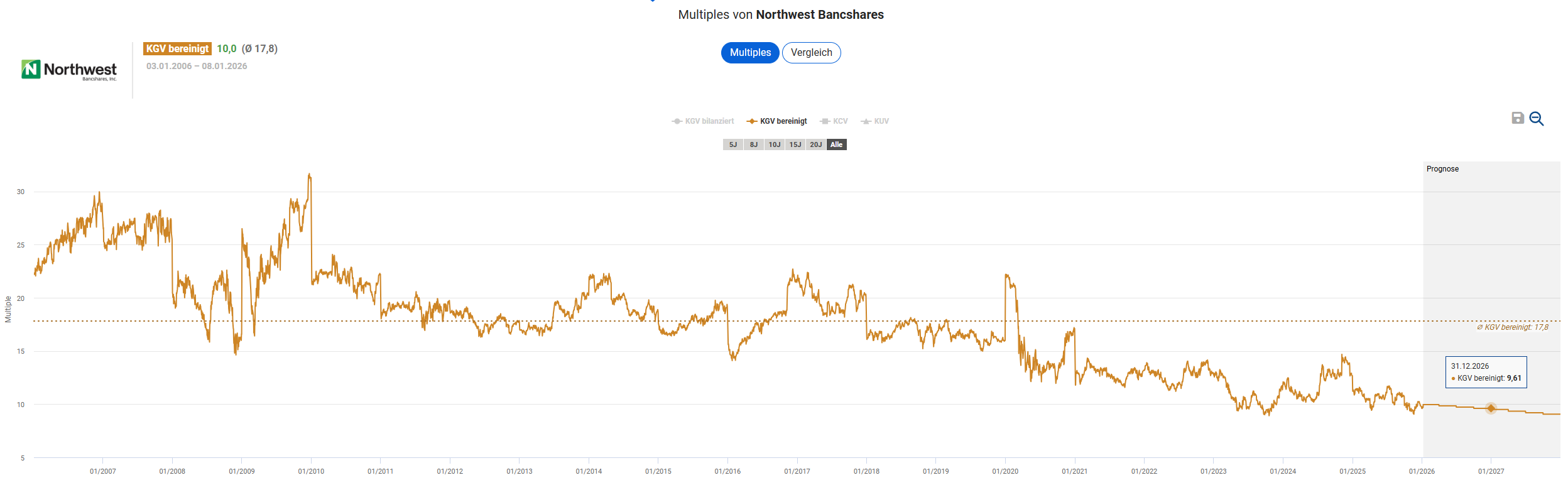The width and height of the screenshot is (1568, 485).
Task: Click the orange KGV bereinigt label badge
Action: tap(177, 49)
